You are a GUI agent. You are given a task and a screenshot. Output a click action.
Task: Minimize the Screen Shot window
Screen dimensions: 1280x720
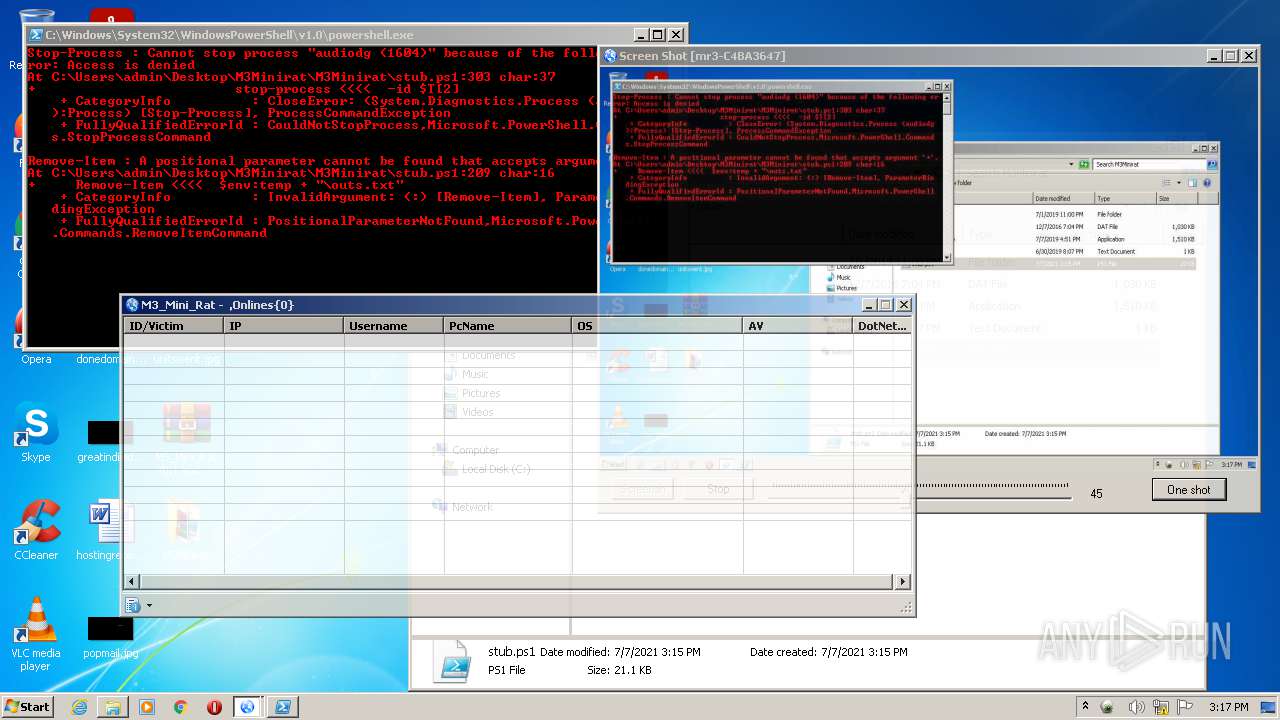[1213, 56]
